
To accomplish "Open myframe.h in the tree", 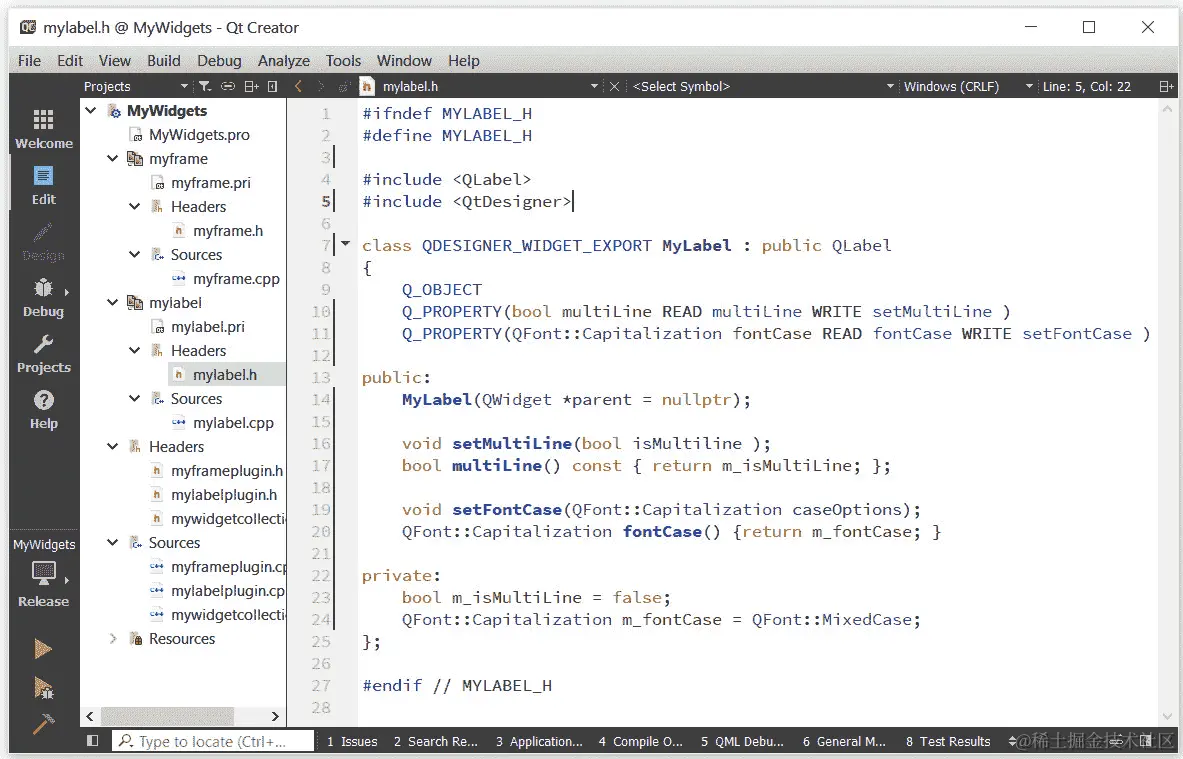I will click(x=227, y=231).
